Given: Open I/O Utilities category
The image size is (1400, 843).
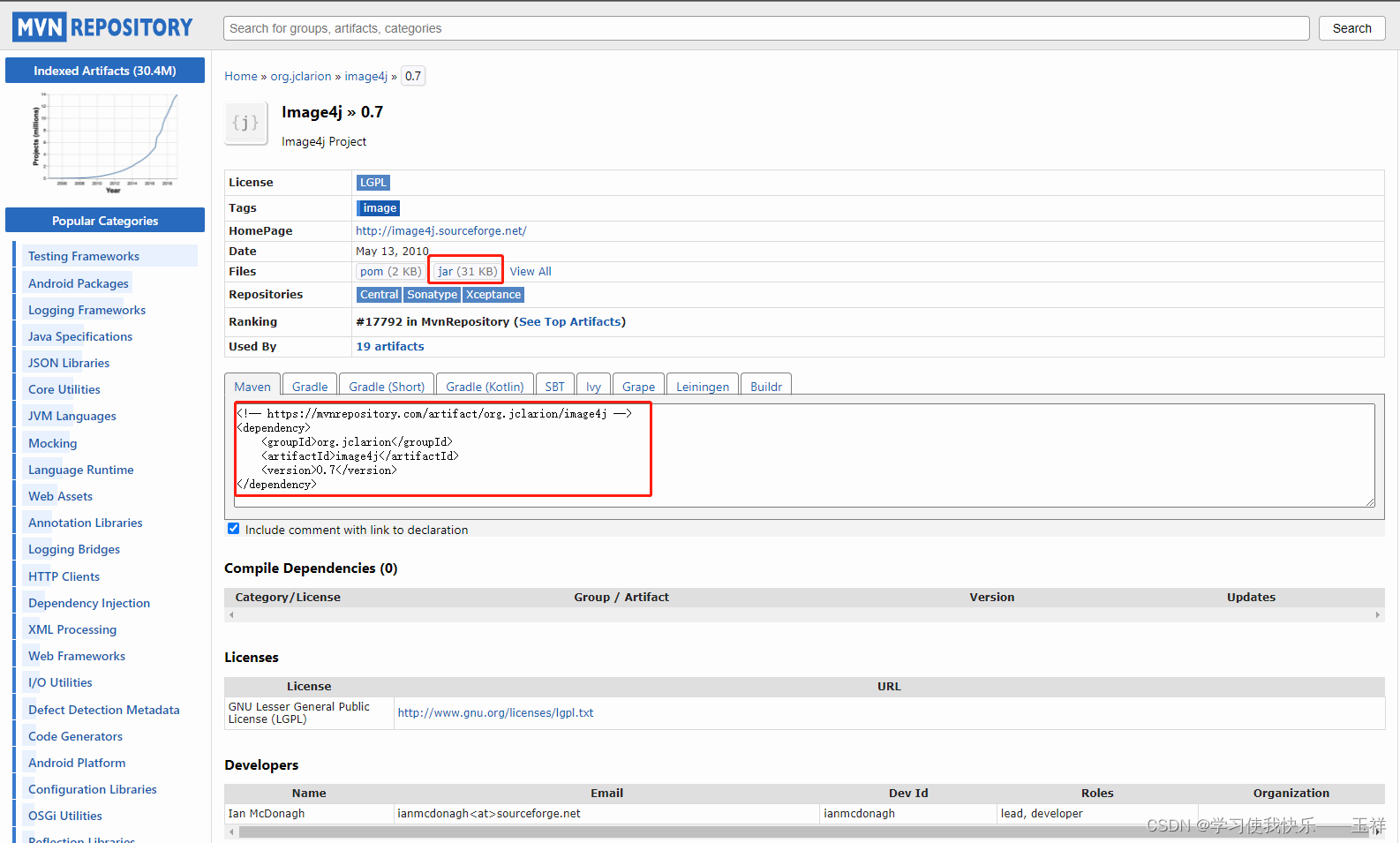Looking at the screenshot, I should [x=60, y=682].
